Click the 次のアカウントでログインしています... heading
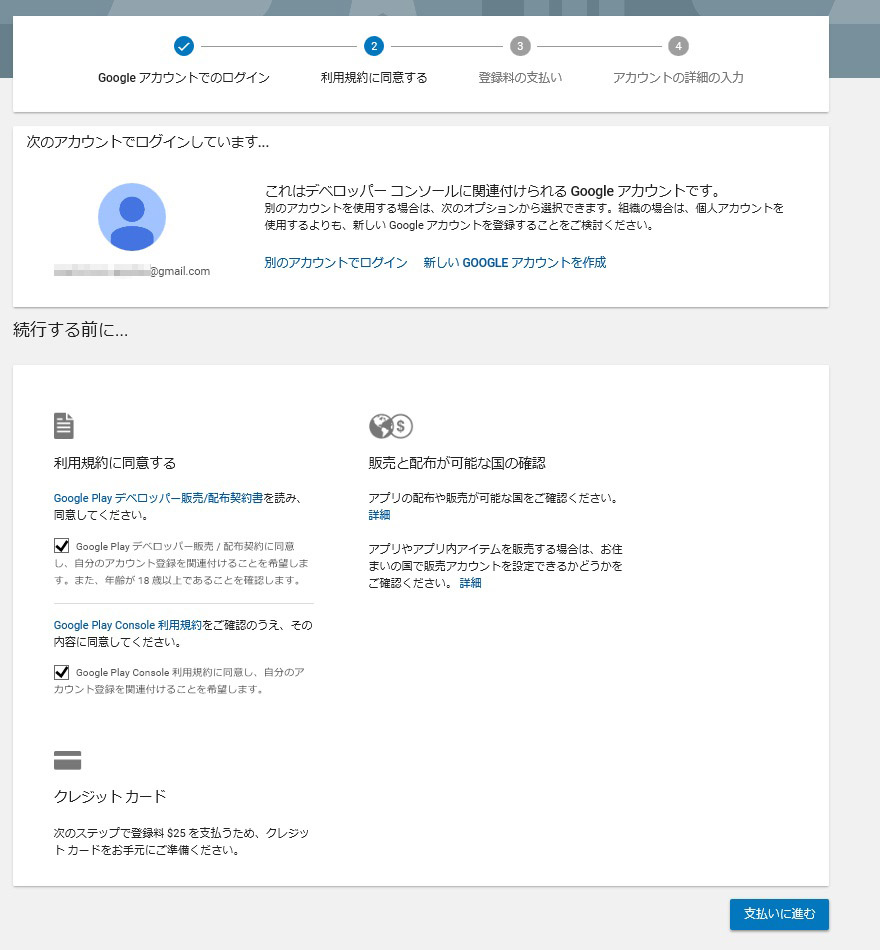This screenshot has height=950, width=880. point(147,142)
